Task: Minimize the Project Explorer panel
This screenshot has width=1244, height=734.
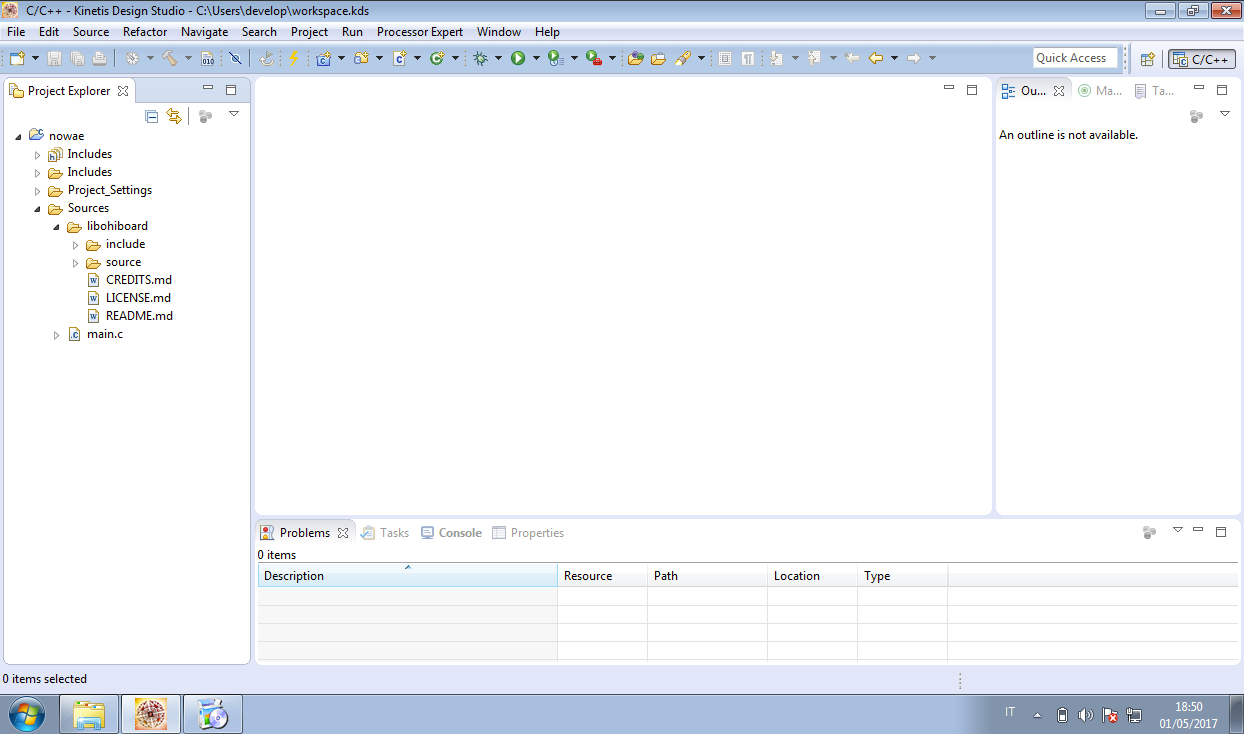Action: pos(208,89)
